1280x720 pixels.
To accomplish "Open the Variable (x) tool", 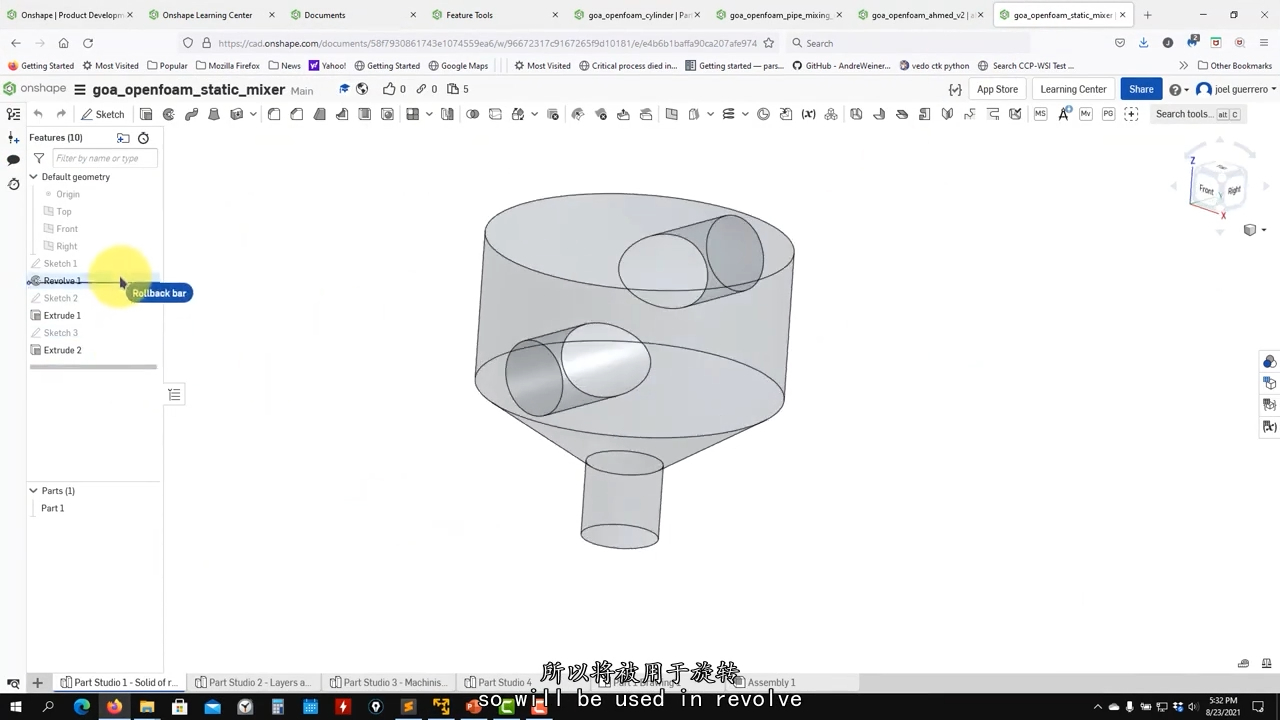I will [808, 114].
